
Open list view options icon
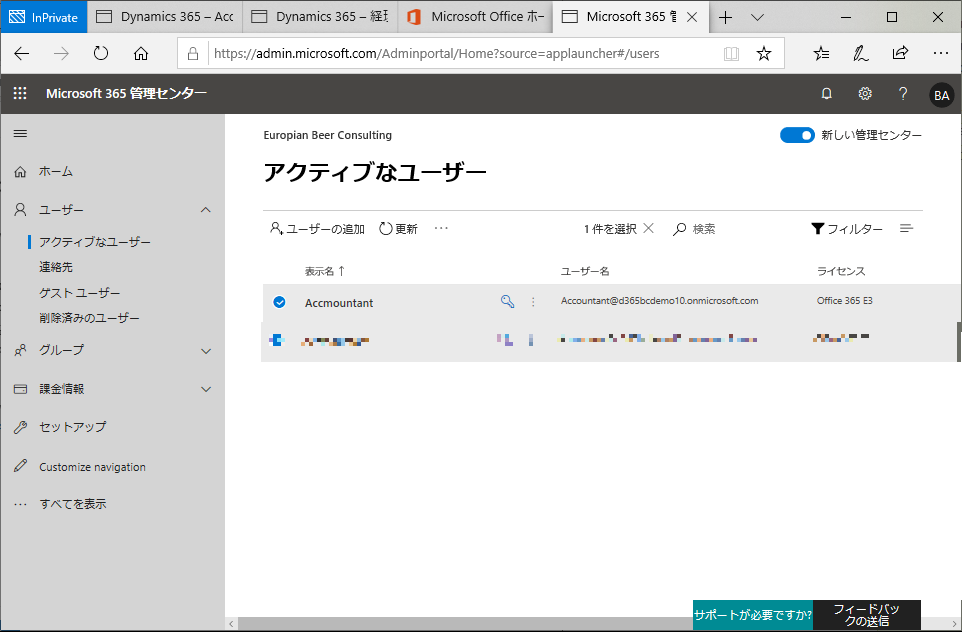(x=906, y=228)
